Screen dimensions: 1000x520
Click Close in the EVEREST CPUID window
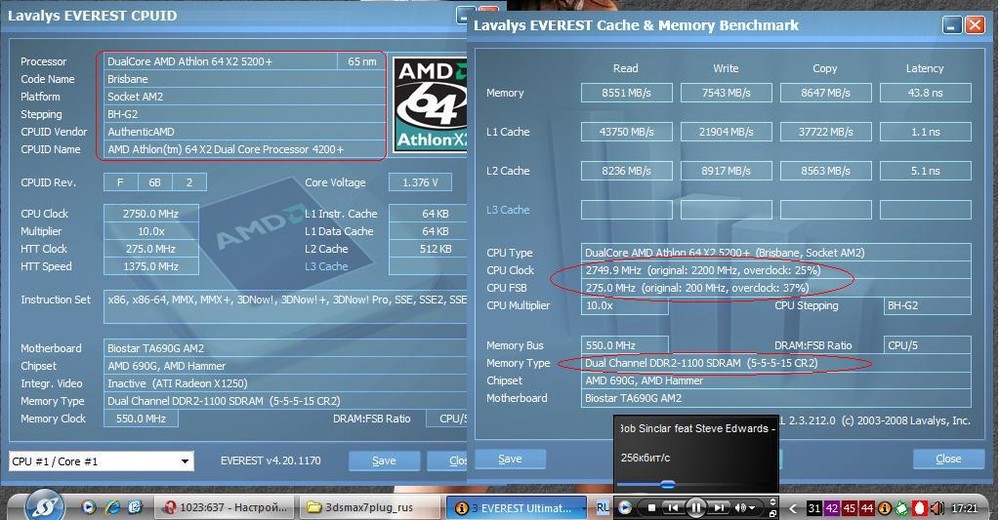pyautogui.click(x=448, y=461)
